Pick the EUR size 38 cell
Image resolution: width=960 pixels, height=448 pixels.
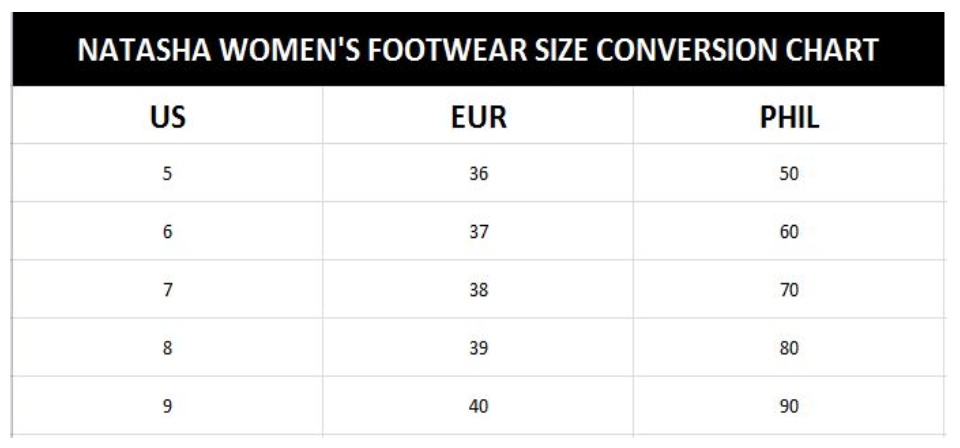[478, 290]
